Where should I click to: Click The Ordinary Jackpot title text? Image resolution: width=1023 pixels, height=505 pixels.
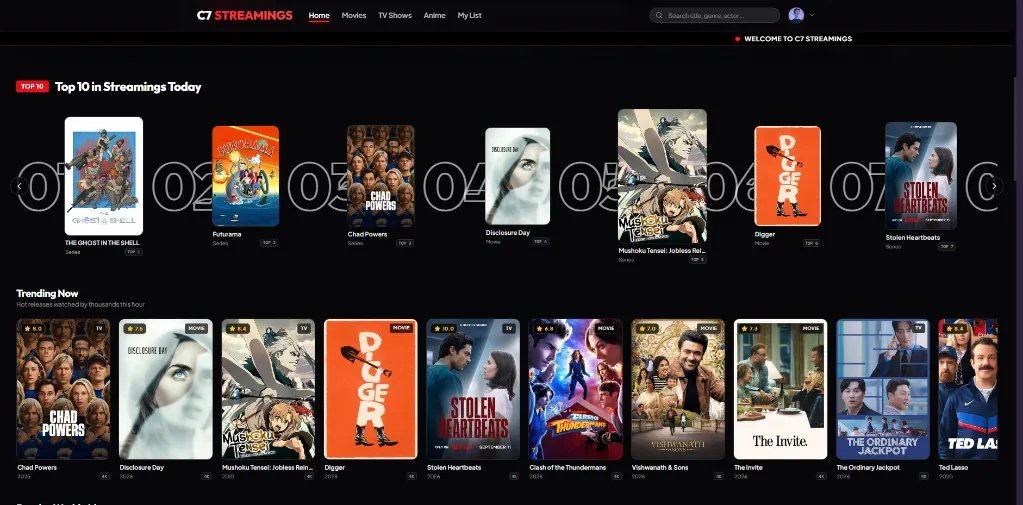pos(868,467)
